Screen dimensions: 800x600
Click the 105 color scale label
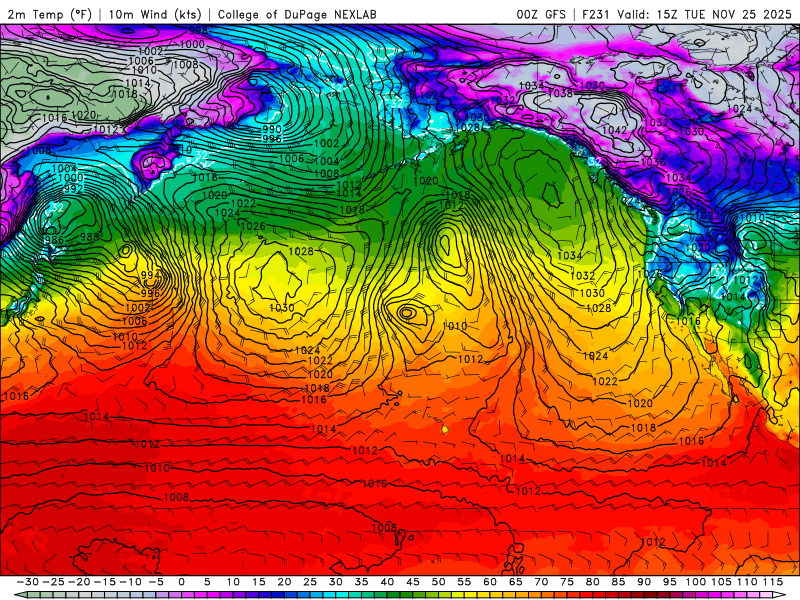(x=721, y=582)
